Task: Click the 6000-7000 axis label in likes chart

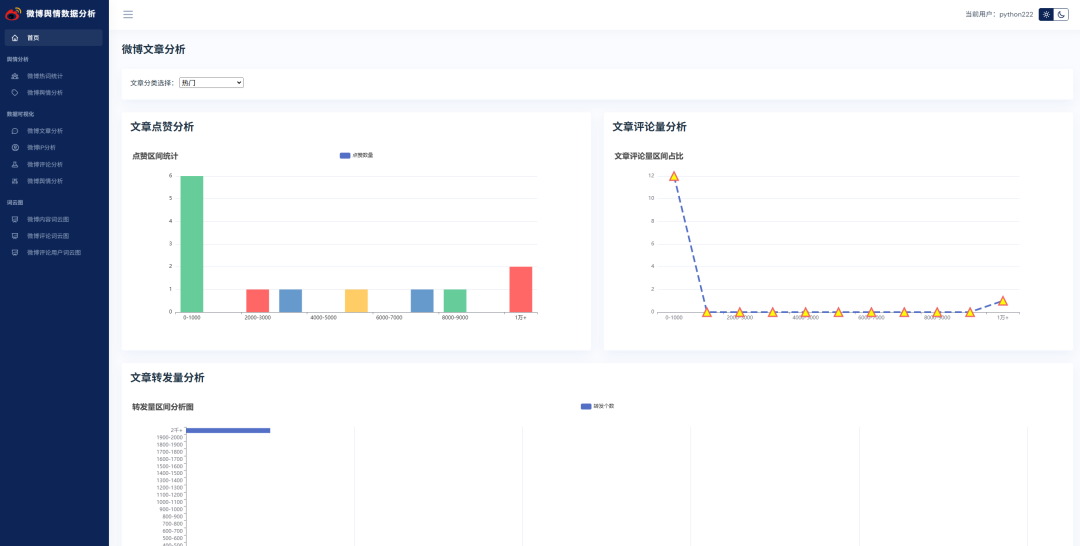Action: click(x=389, y=318)
